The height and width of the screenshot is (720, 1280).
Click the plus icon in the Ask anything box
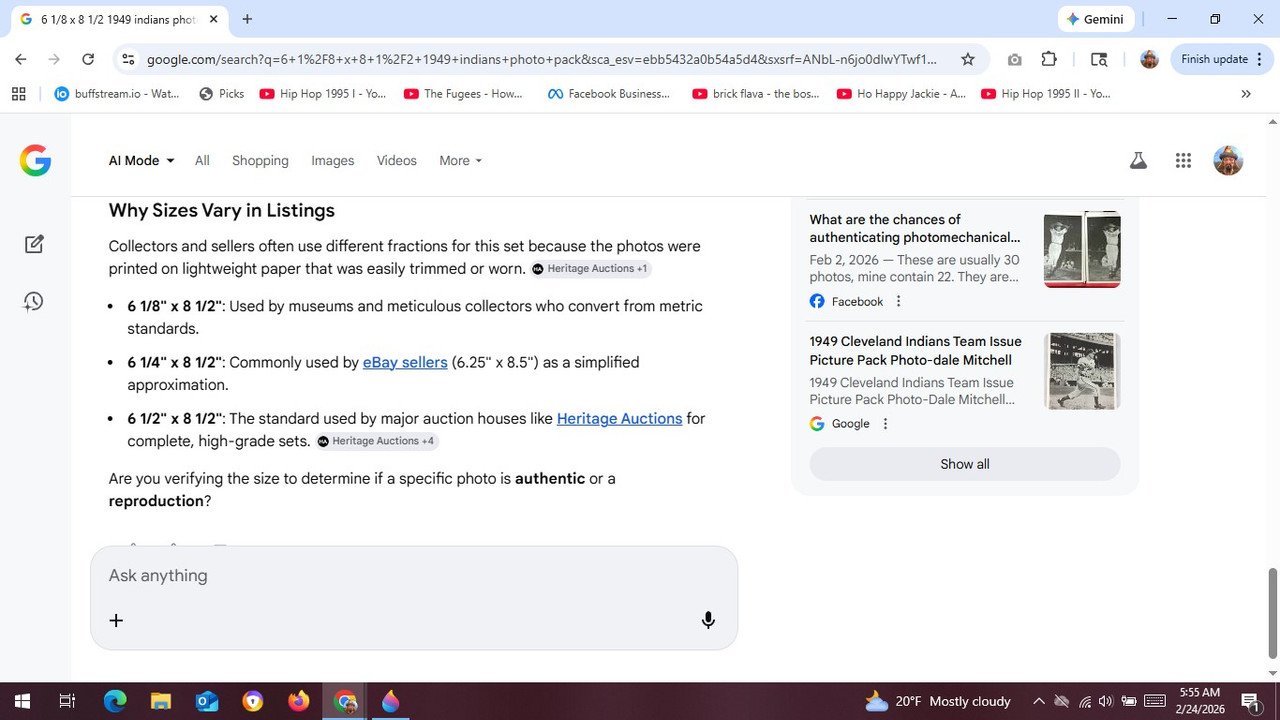[x=116, y=620]
